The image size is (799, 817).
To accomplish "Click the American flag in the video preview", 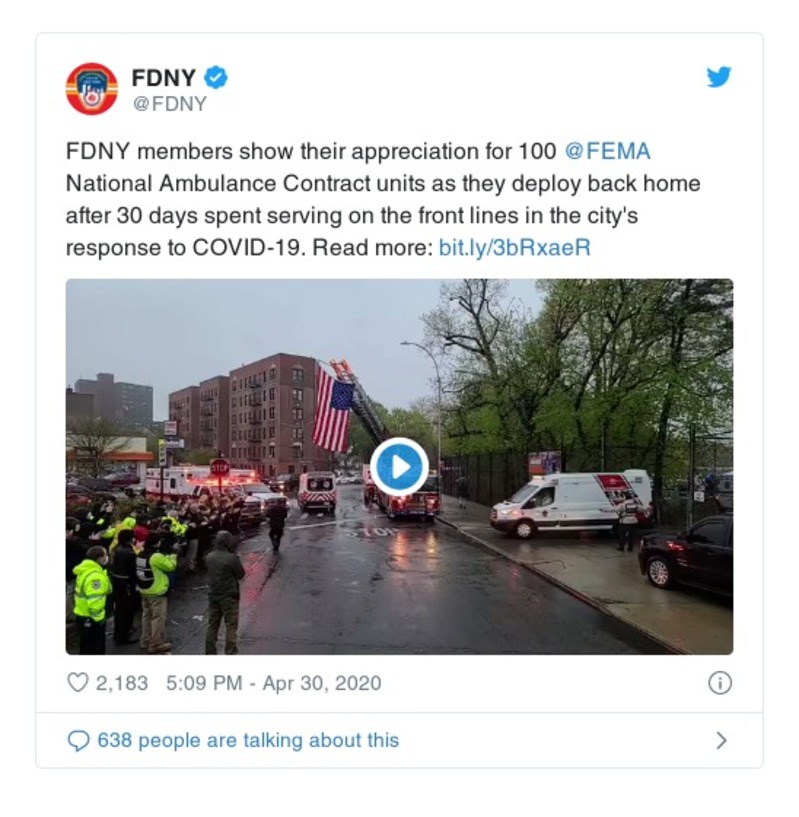I will (333, 407).
